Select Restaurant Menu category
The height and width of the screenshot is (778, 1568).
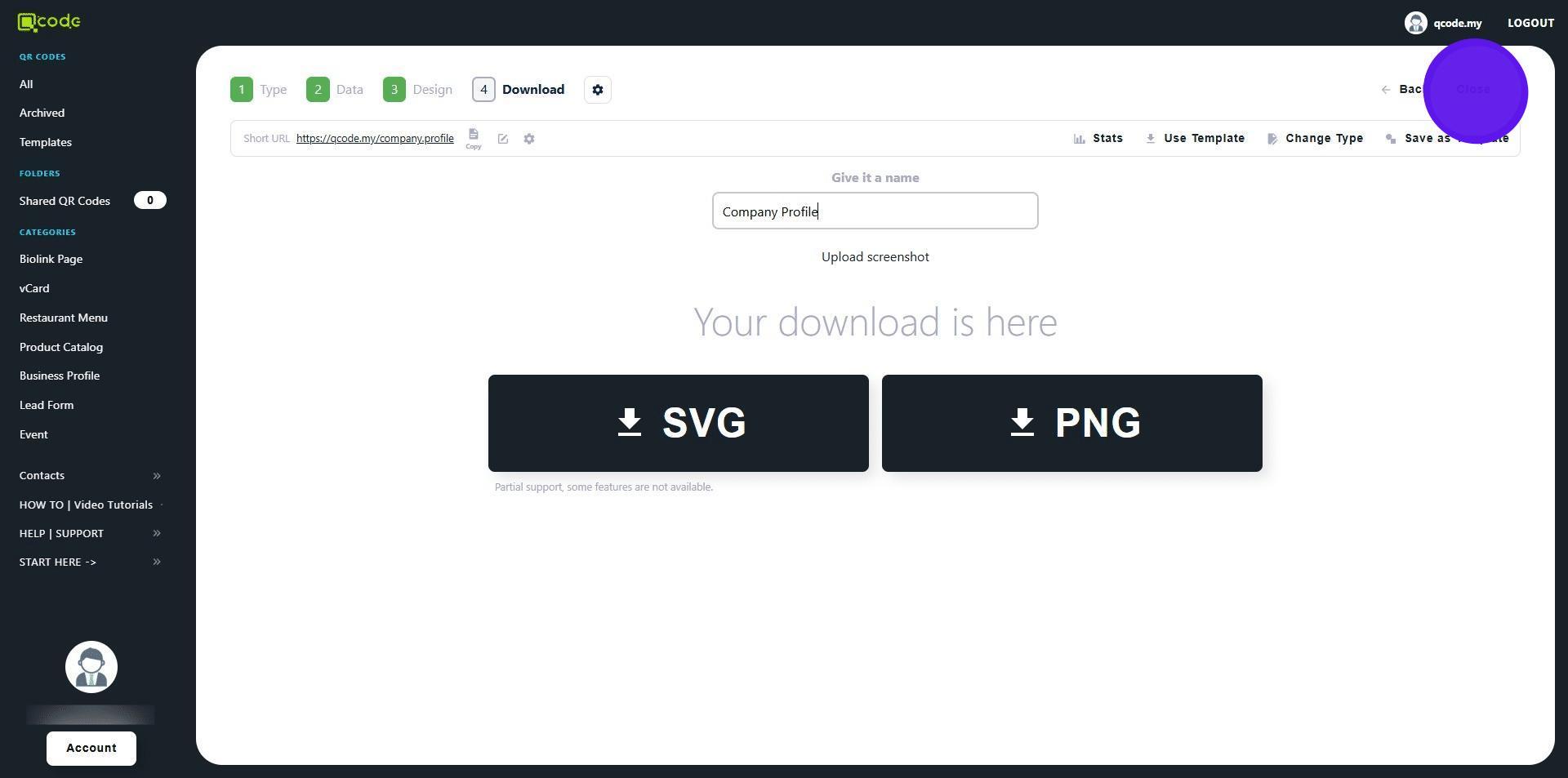(64, 318)
